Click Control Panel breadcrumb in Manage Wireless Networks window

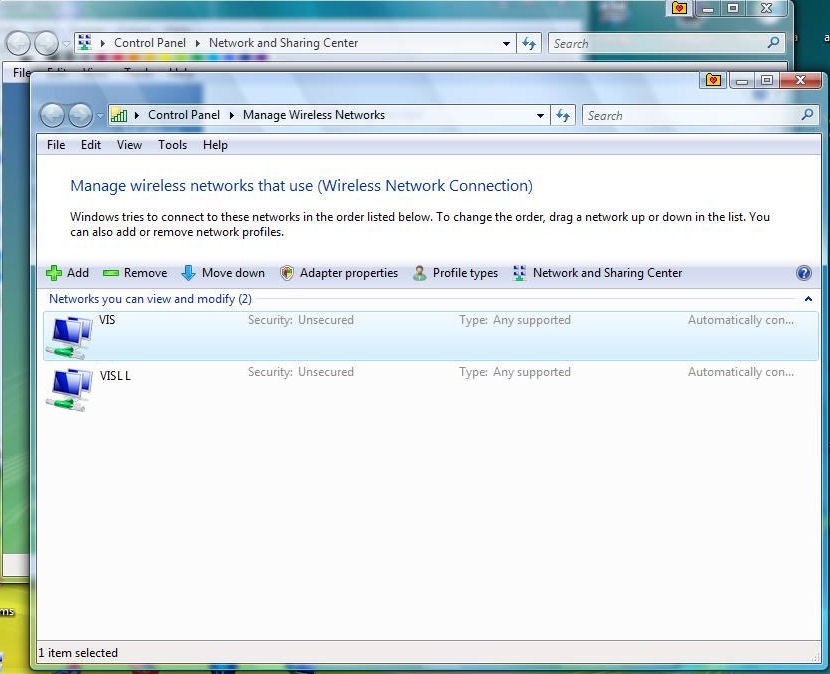[184, 115]
